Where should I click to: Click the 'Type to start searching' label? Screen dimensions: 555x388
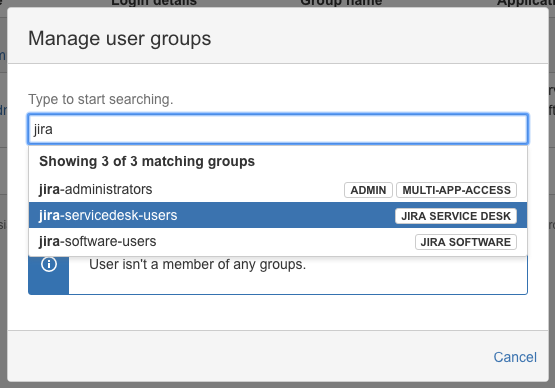[101, 99]
